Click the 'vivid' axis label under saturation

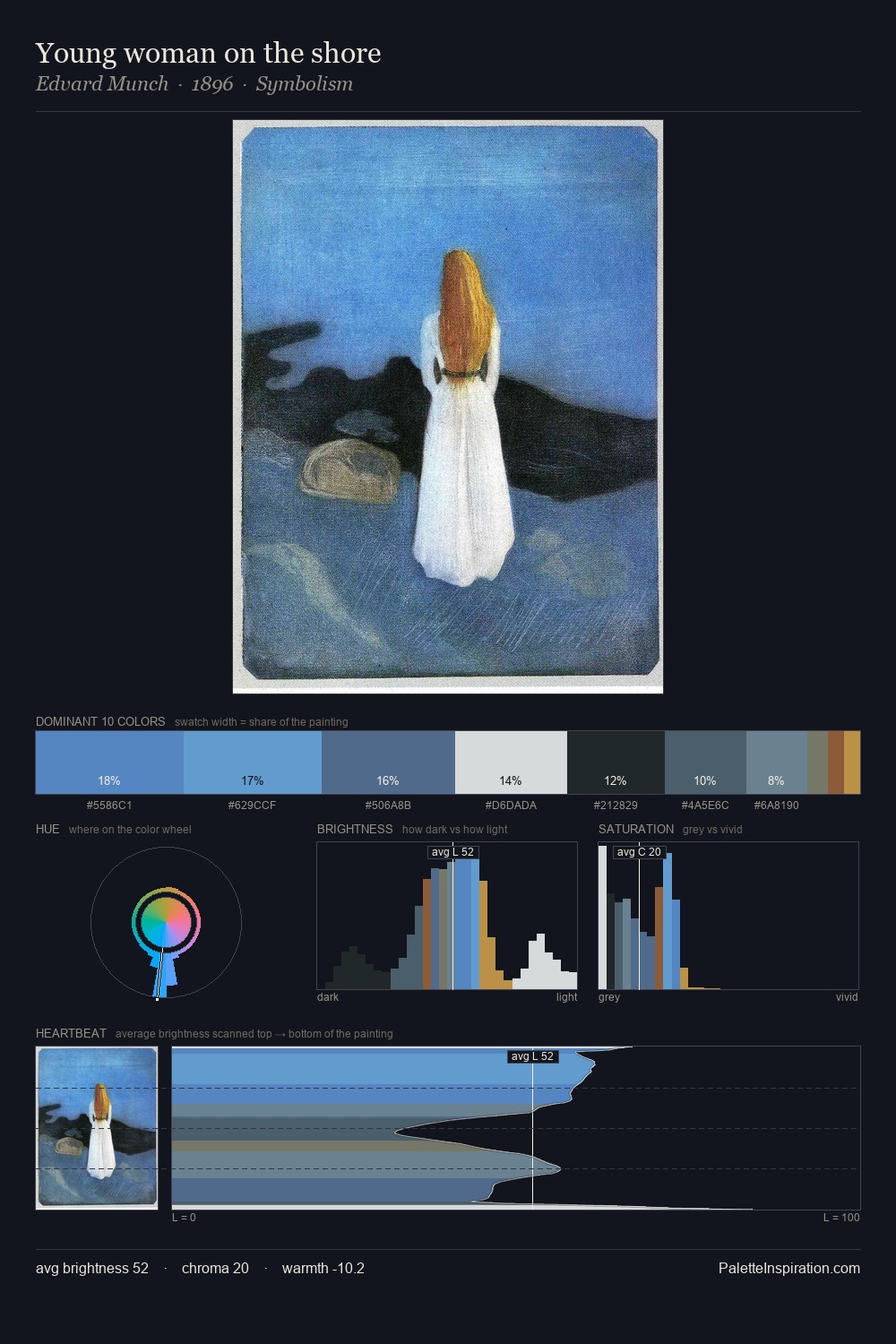tap(847, 997)
